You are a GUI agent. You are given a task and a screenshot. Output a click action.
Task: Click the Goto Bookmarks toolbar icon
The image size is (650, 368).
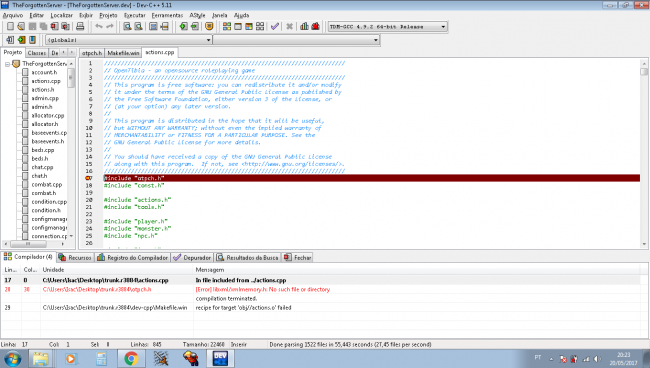(x=32, y=40)
